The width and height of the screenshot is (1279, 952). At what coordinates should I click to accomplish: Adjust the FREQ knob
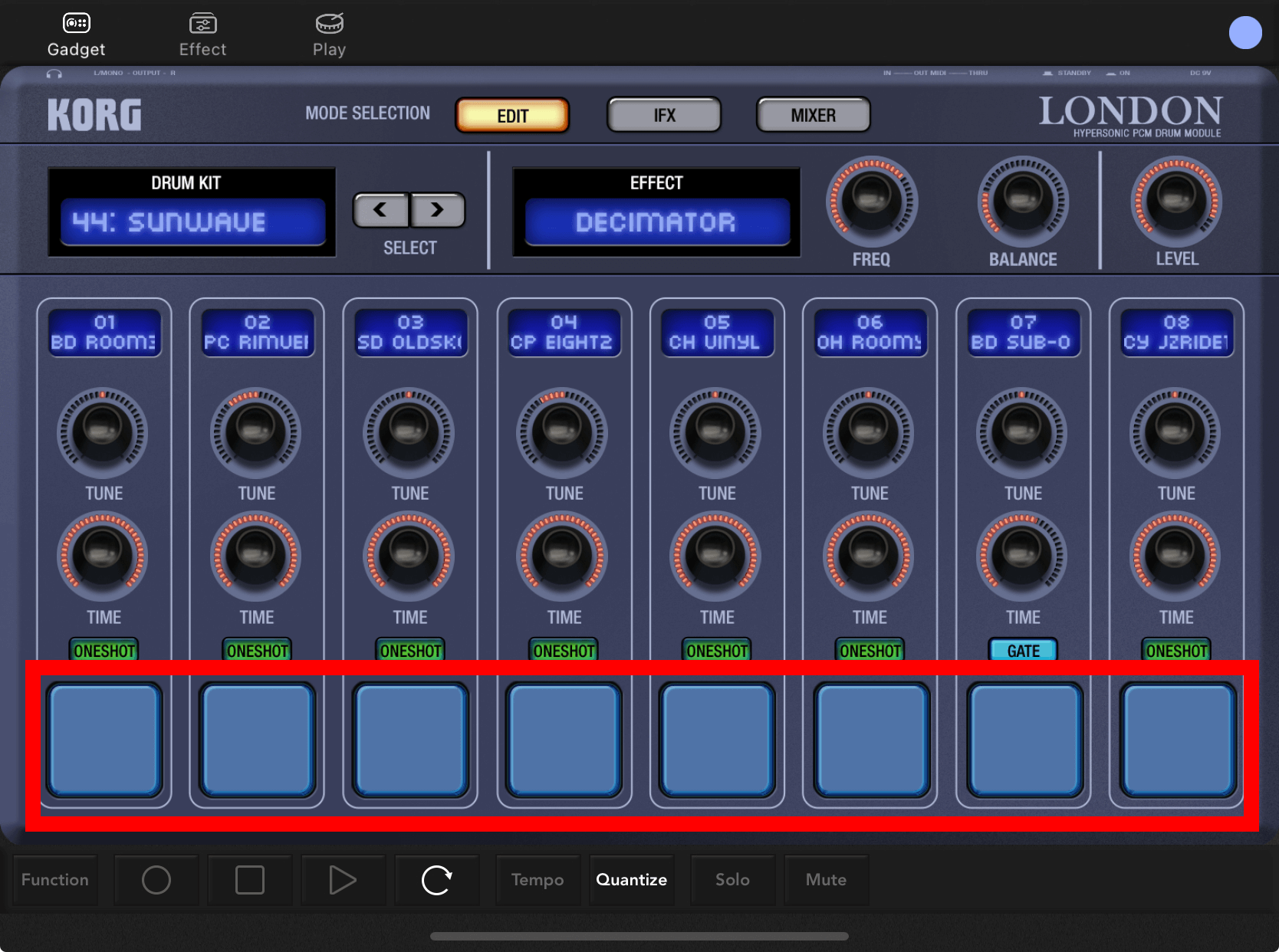point(871,202)
